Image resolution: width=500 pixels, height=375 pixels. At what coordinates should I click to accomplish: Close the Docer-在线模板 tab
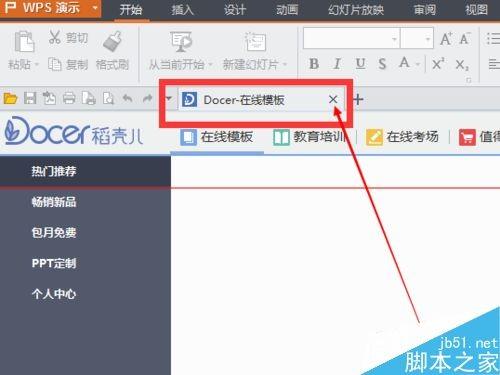(333, 99)
